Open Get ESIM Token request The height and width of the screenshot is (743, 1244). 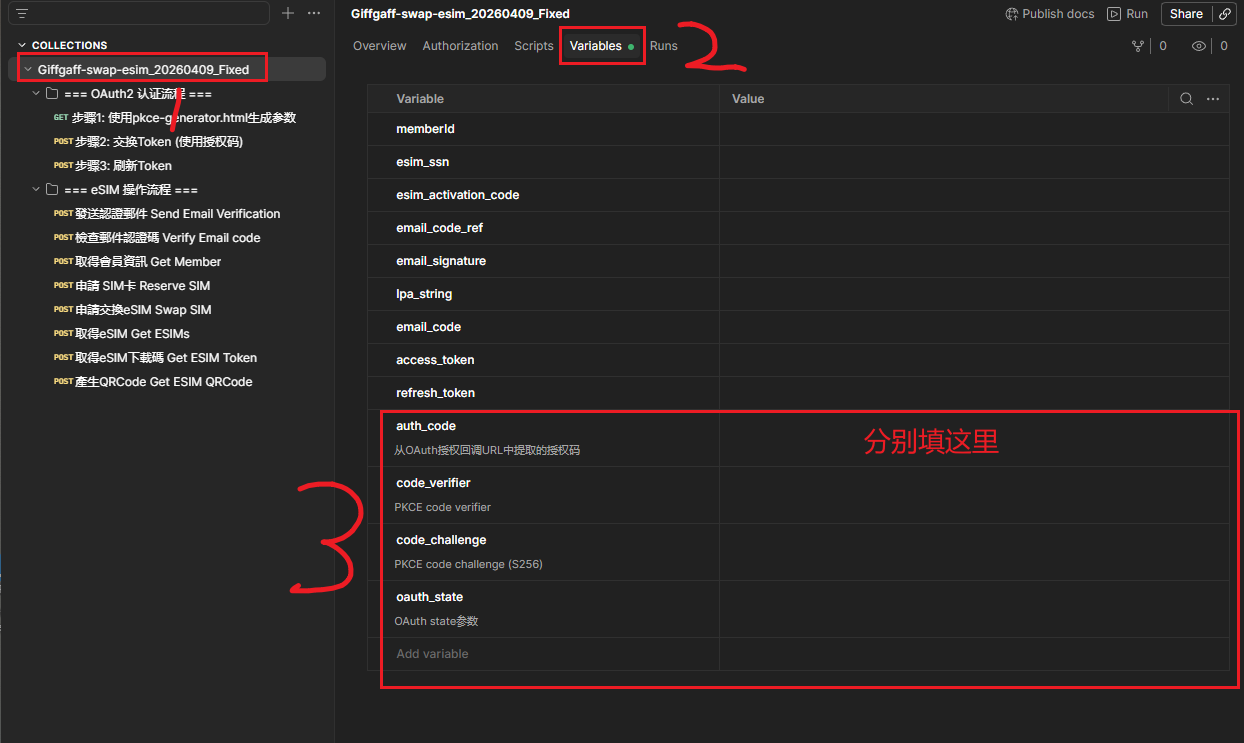(155, 358)
